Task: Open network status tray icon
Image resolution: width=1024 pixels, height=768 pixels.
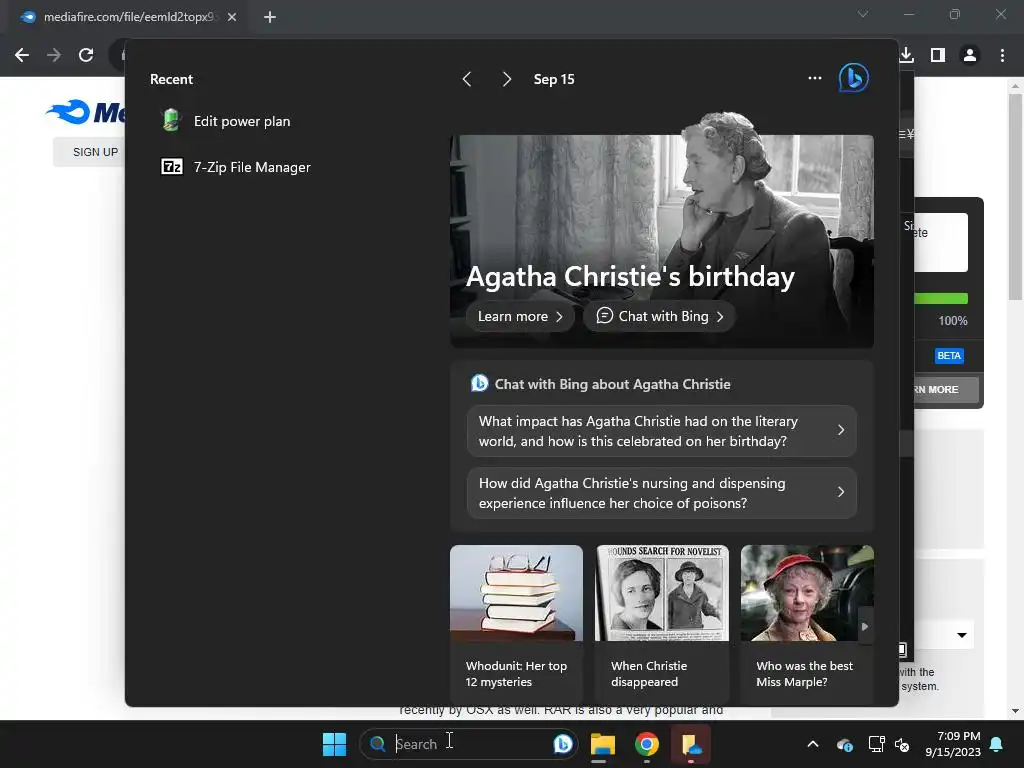Action: (x=876, y=744)
